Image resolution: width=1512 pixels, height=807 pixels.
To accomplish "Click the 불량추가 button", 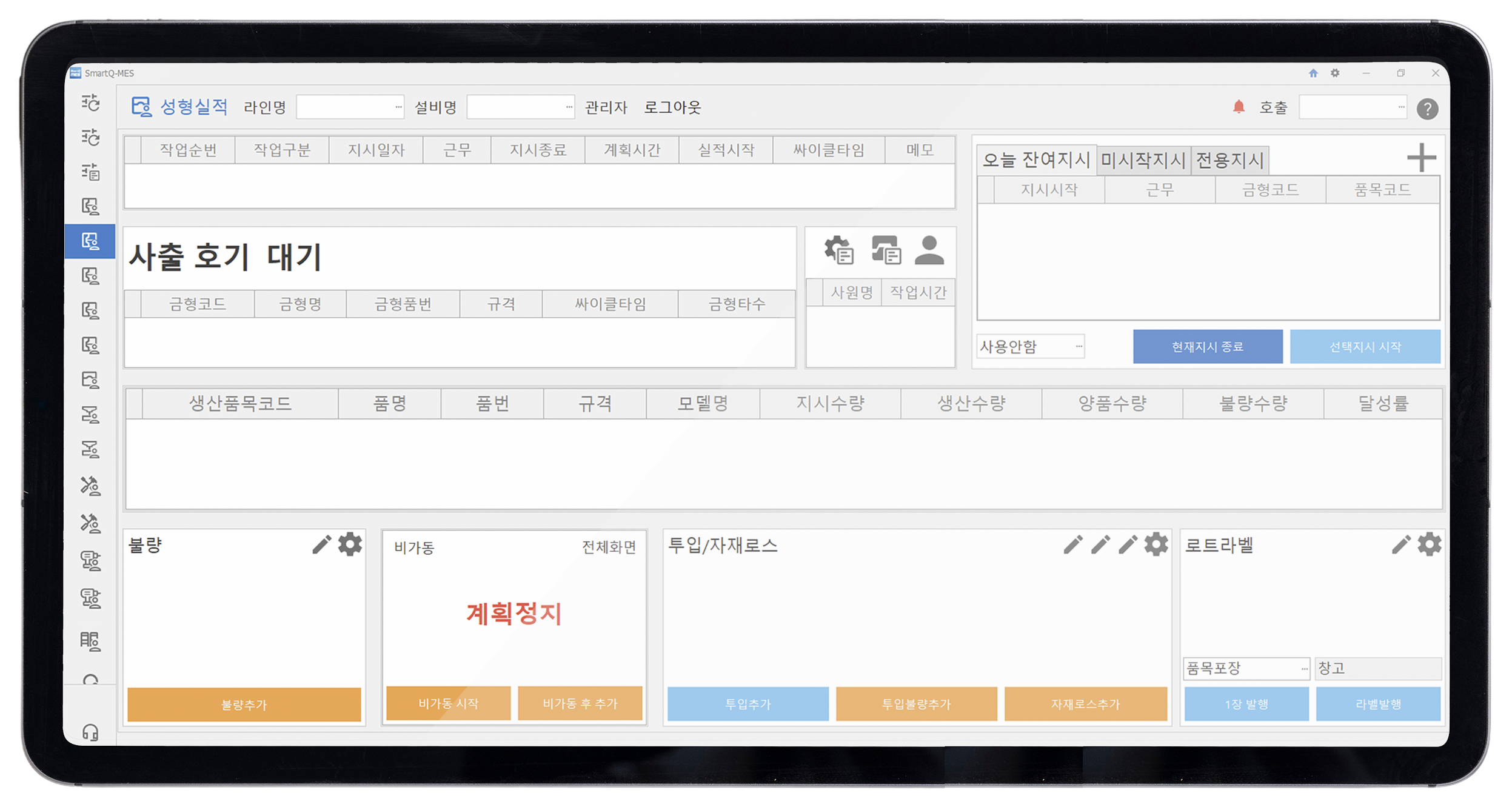I will [244, 704].
